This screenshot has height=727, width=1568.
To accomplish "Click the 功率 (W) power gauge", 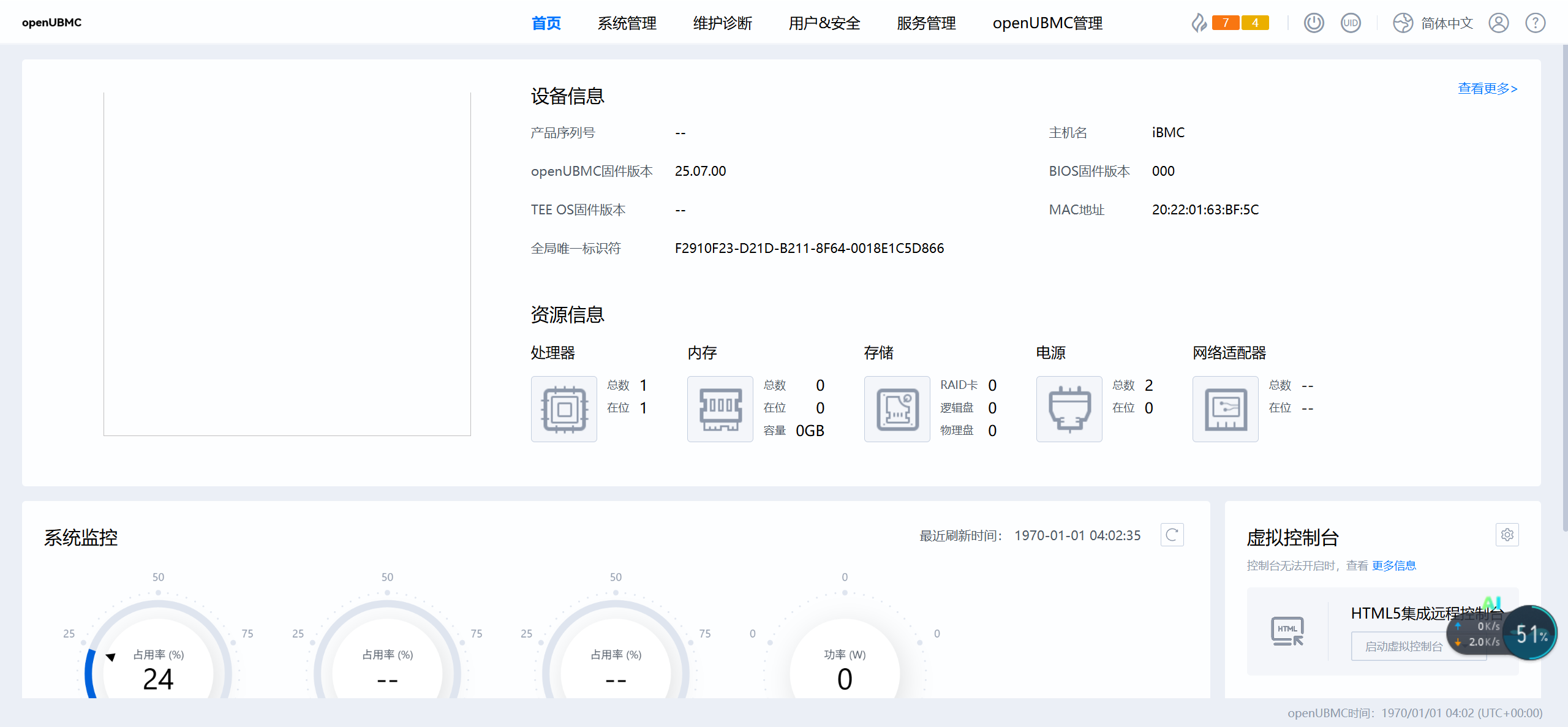I will coord(845,649).
